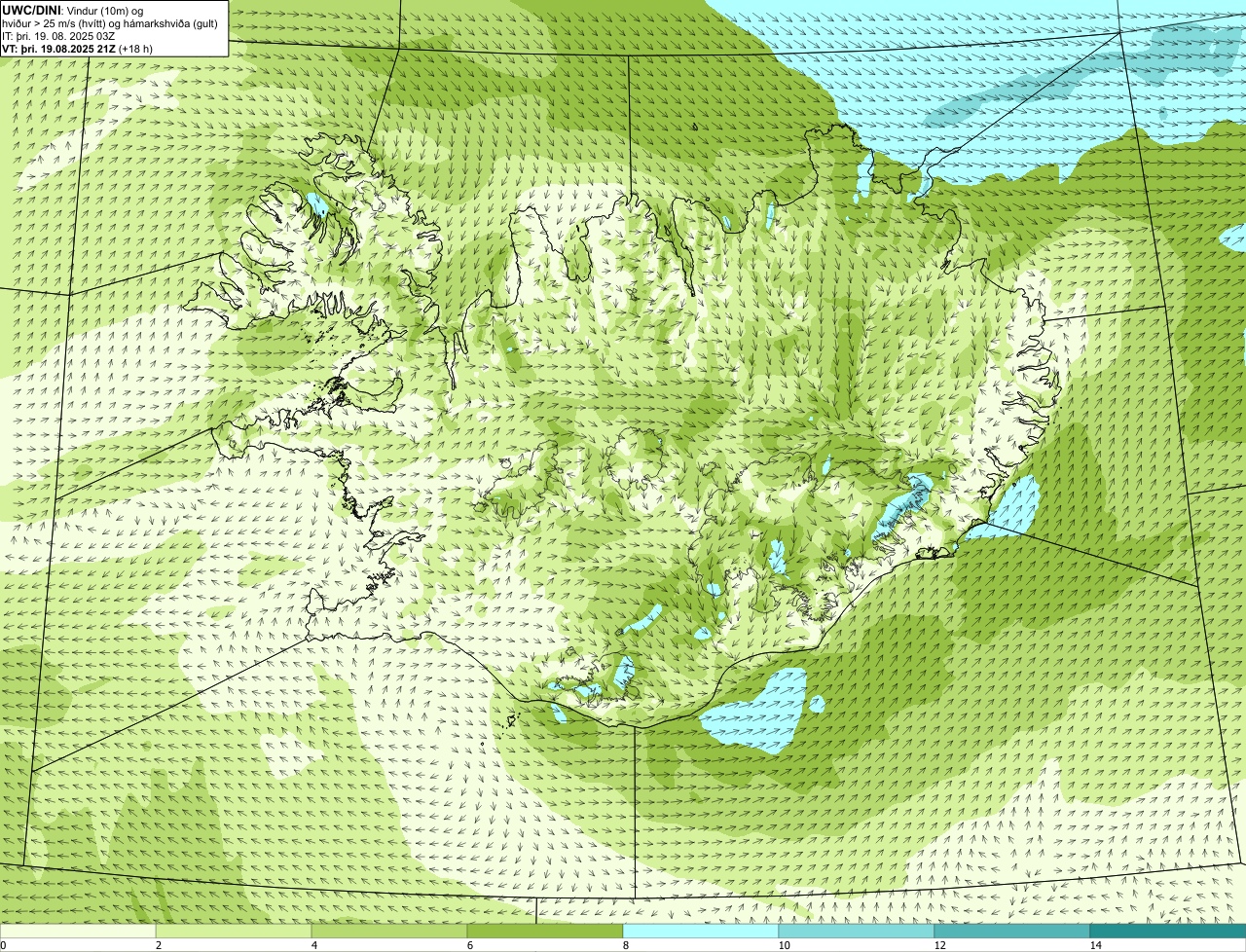Click the darkest teal legend color above 14
1246x952 pixels.
(x=1168, y=931)
